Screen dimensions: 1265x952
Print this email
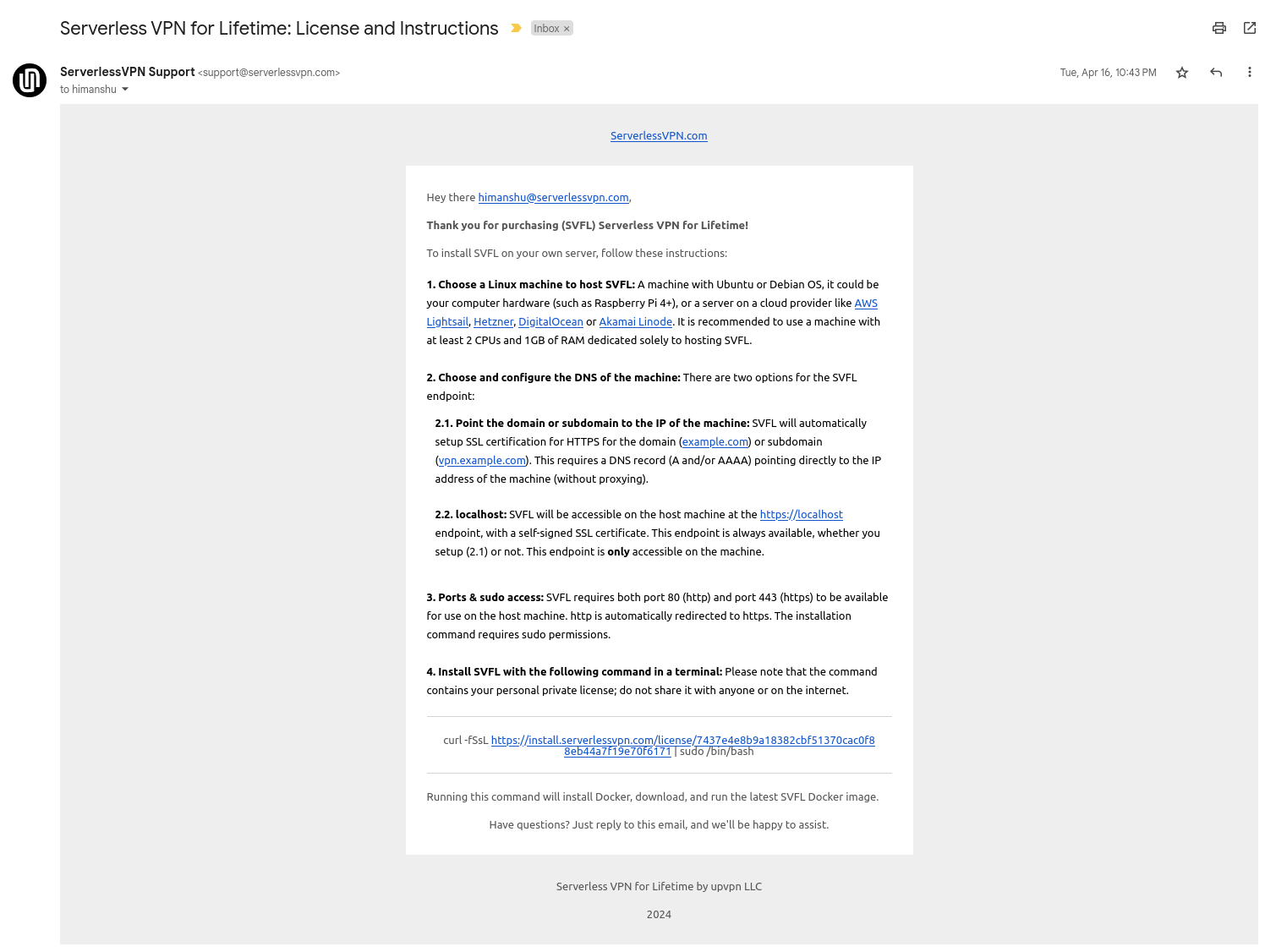pyautogui.click(x=1218, y=28)
